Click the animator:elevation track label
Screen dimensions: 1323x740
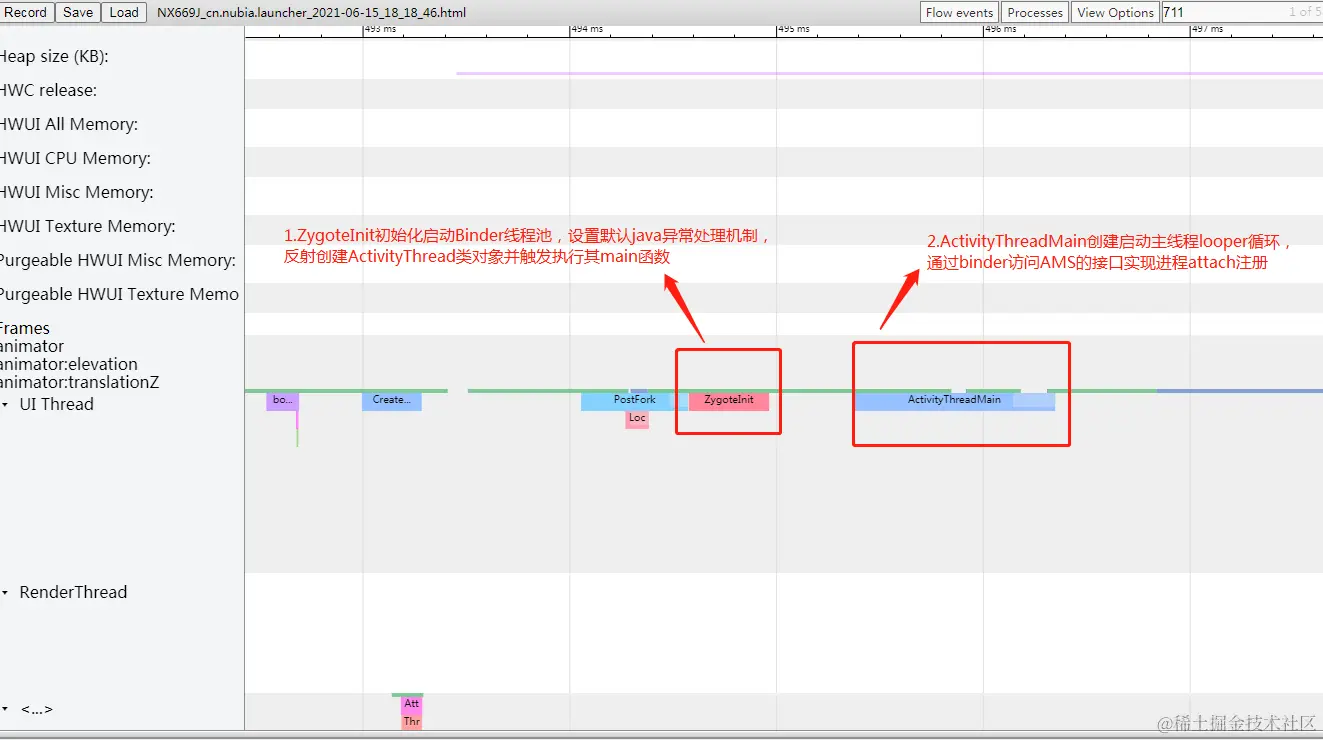[x=69, y=365]
